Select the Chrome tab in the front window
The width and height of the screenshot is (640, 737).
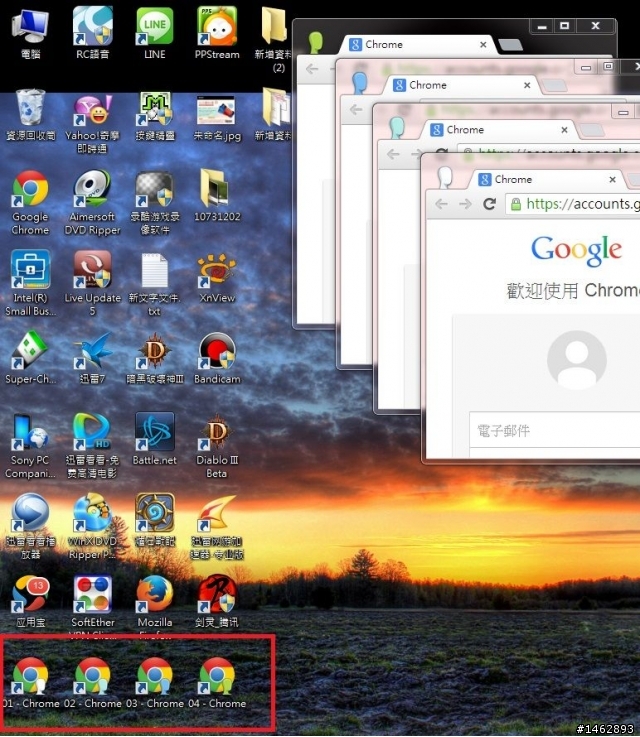pyautogui.click(x=547, y=180)
